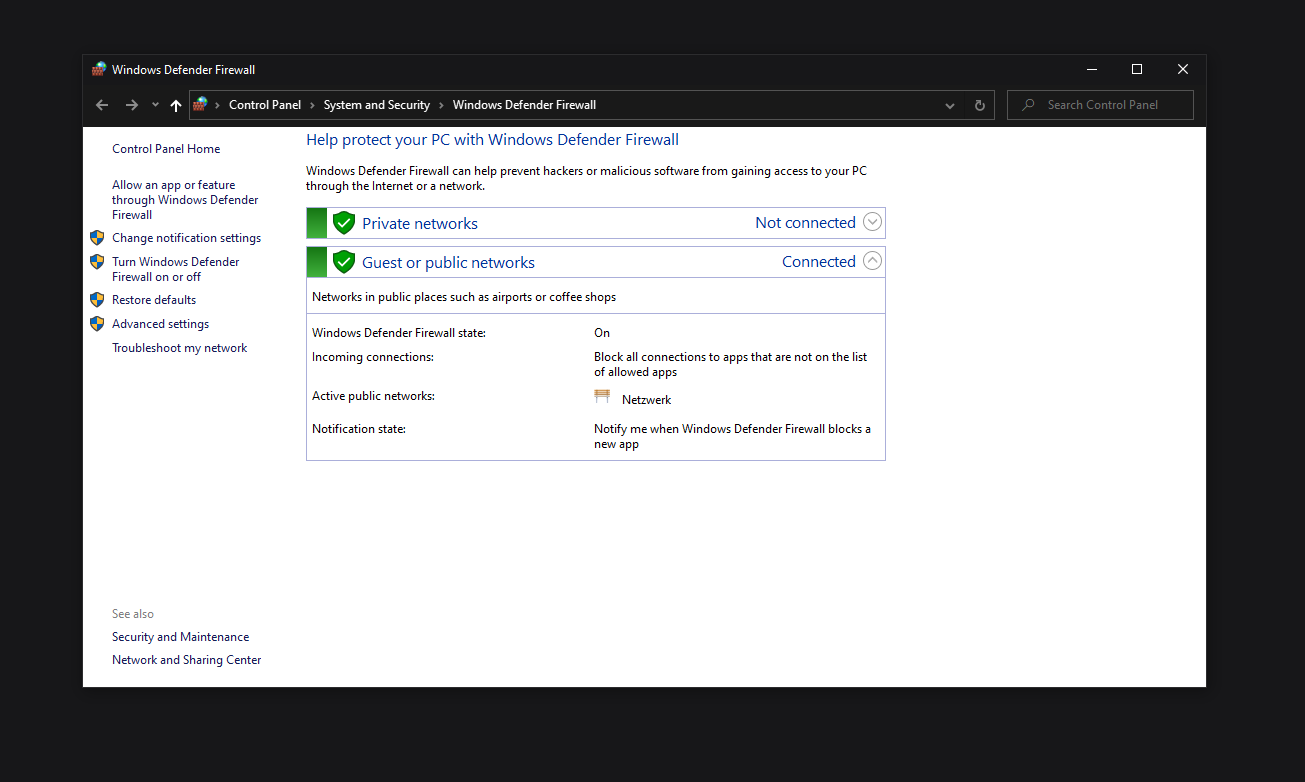
Task: Click Help protect your PC heading
Action: click(x=492, y=140)
